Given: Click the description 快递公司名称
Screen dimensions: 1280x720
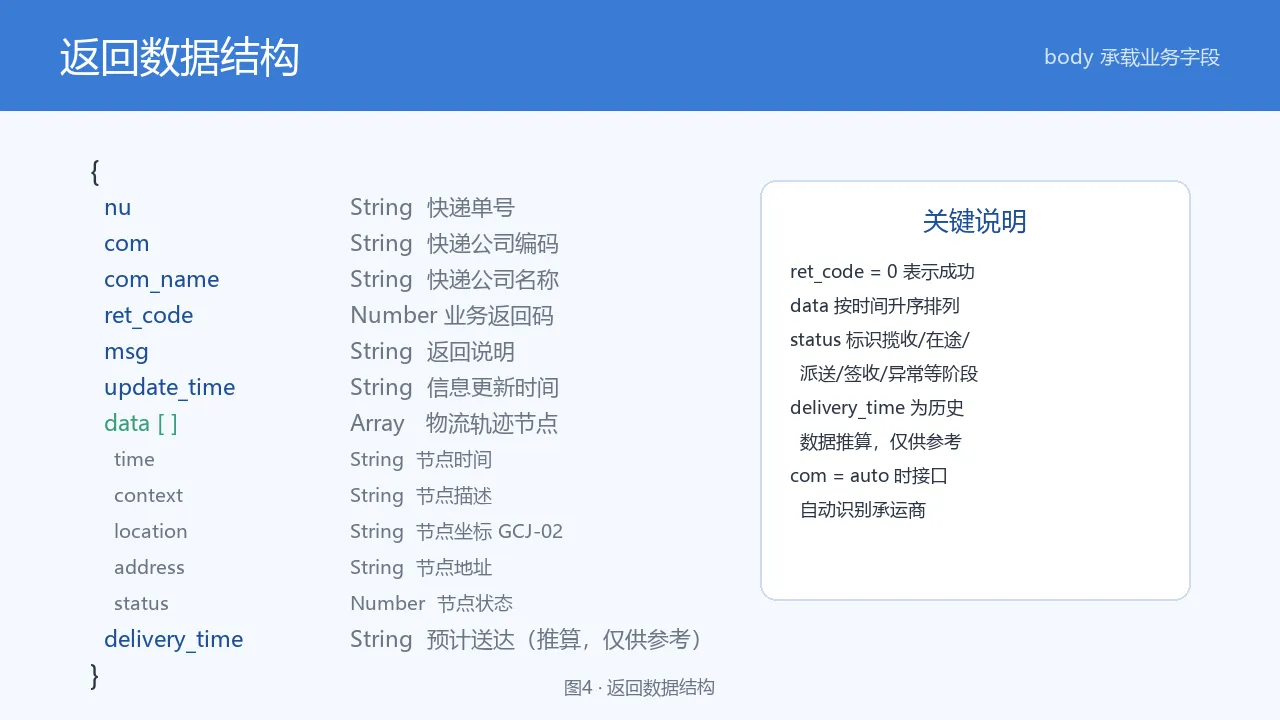Looking at the screenshot, I should click(493, 280).
